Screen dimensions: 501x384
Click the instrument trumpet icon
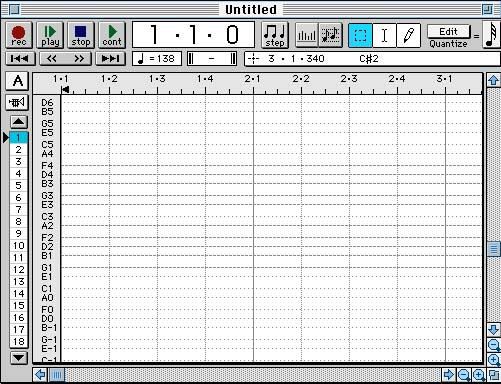[x=17, y=102]
